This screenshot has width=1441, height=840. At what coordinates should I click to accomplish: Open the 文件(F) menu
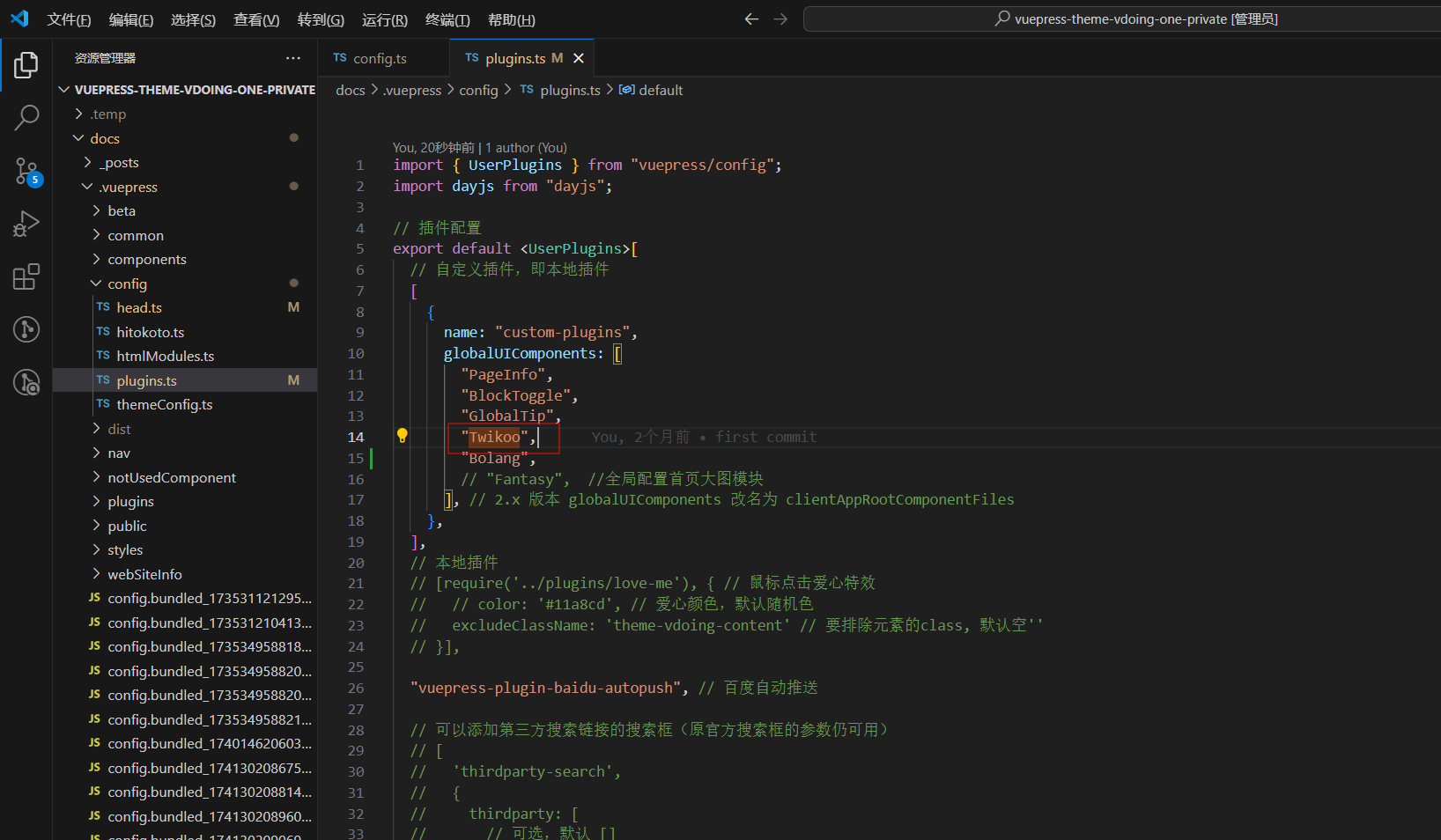click(x=69, y=19)
